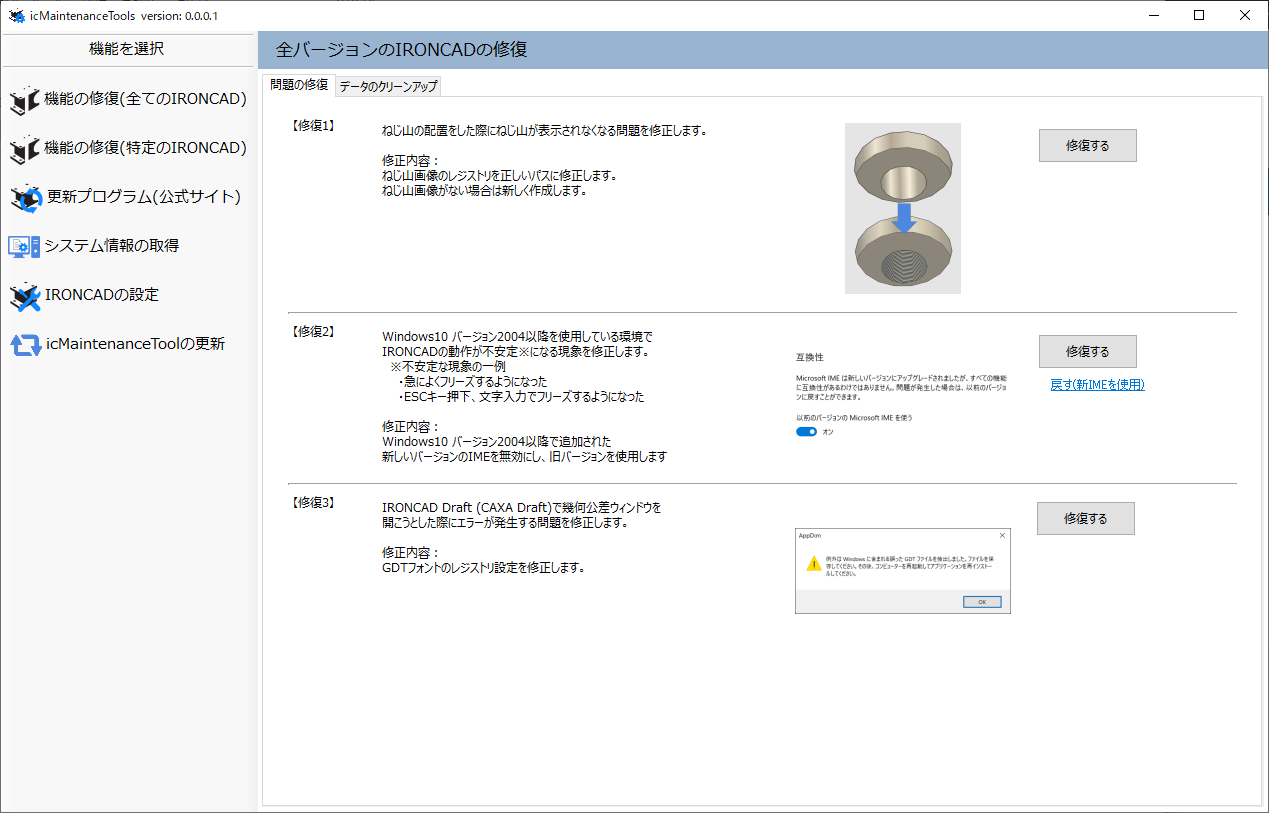The width and height of the screenshot is (1269, 813).
Task: Click the threaded hole preview image
Action: [x=902, y=208]
